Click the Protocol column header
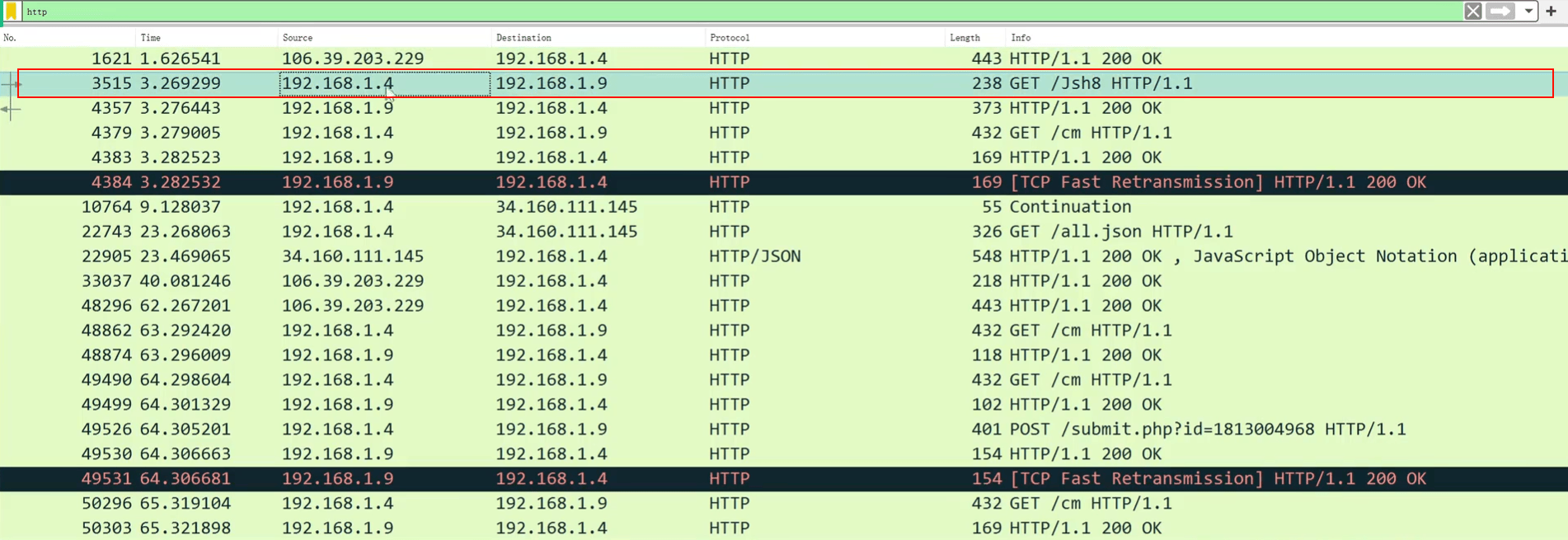 tap(825, 38)
